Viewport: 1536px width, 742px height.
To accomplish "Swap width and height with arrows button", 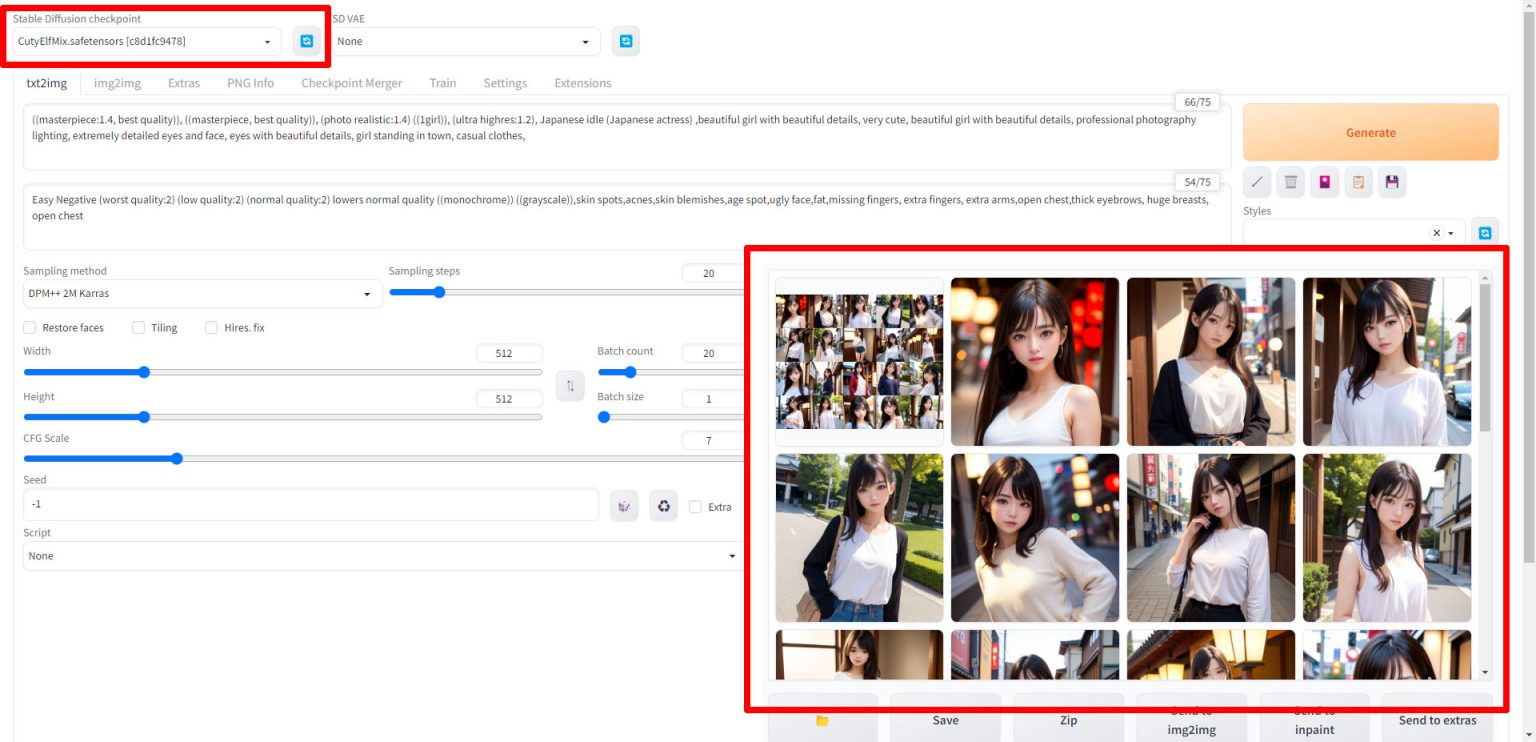I will click(x=570, y=386).
